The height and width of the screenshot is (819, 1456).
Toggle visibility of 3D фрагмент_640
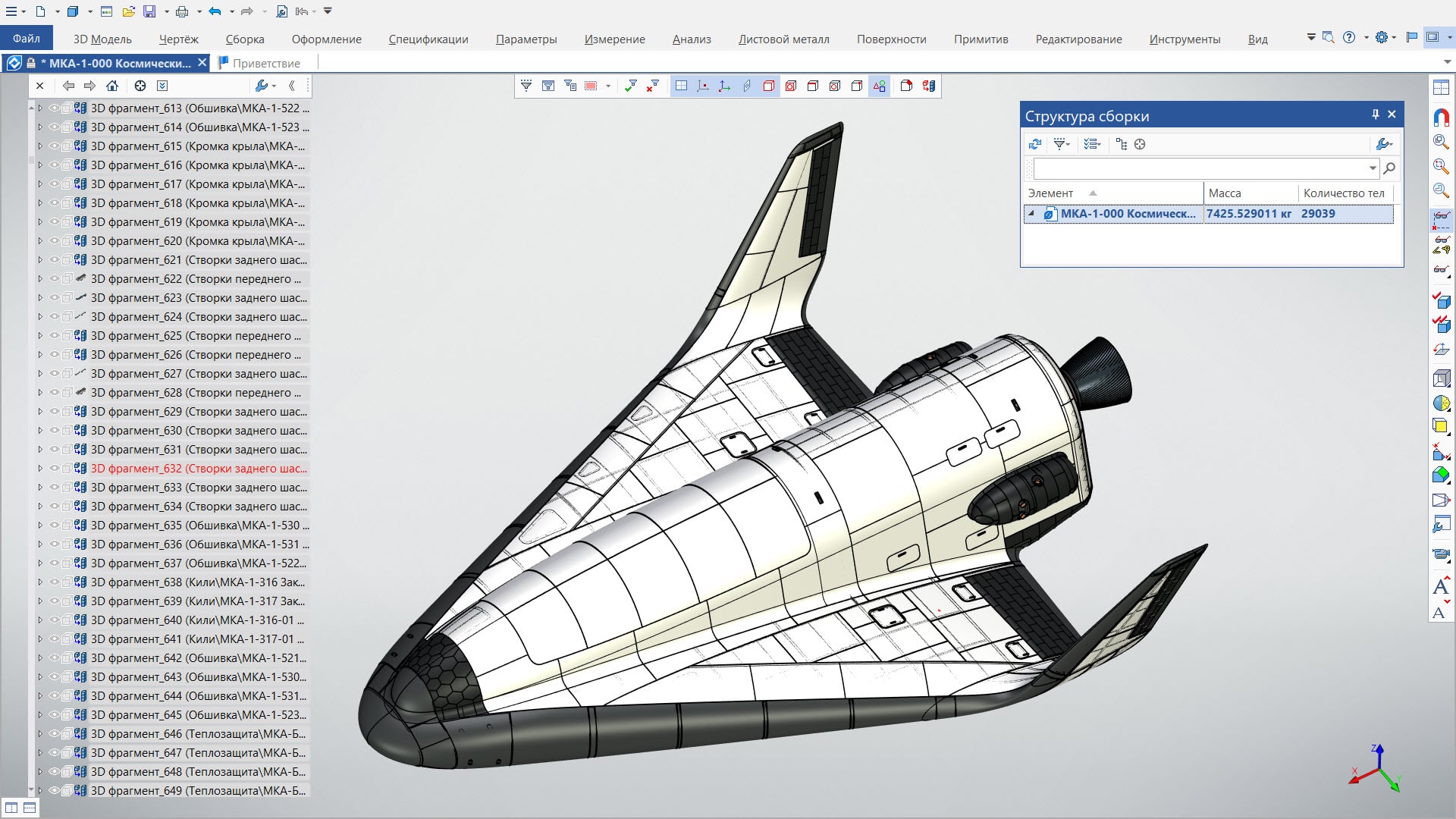coord(54,620)
